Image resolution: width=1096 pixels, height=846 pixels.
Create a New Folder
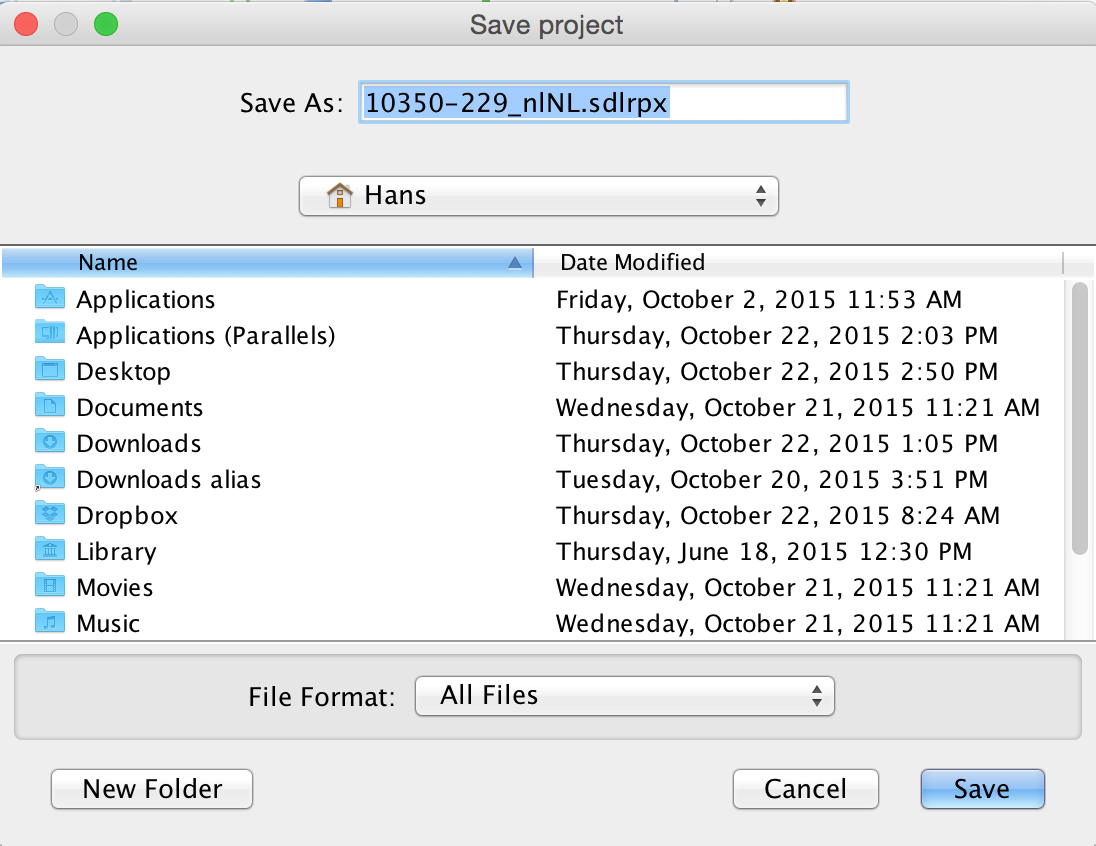[x=152, y=789]
